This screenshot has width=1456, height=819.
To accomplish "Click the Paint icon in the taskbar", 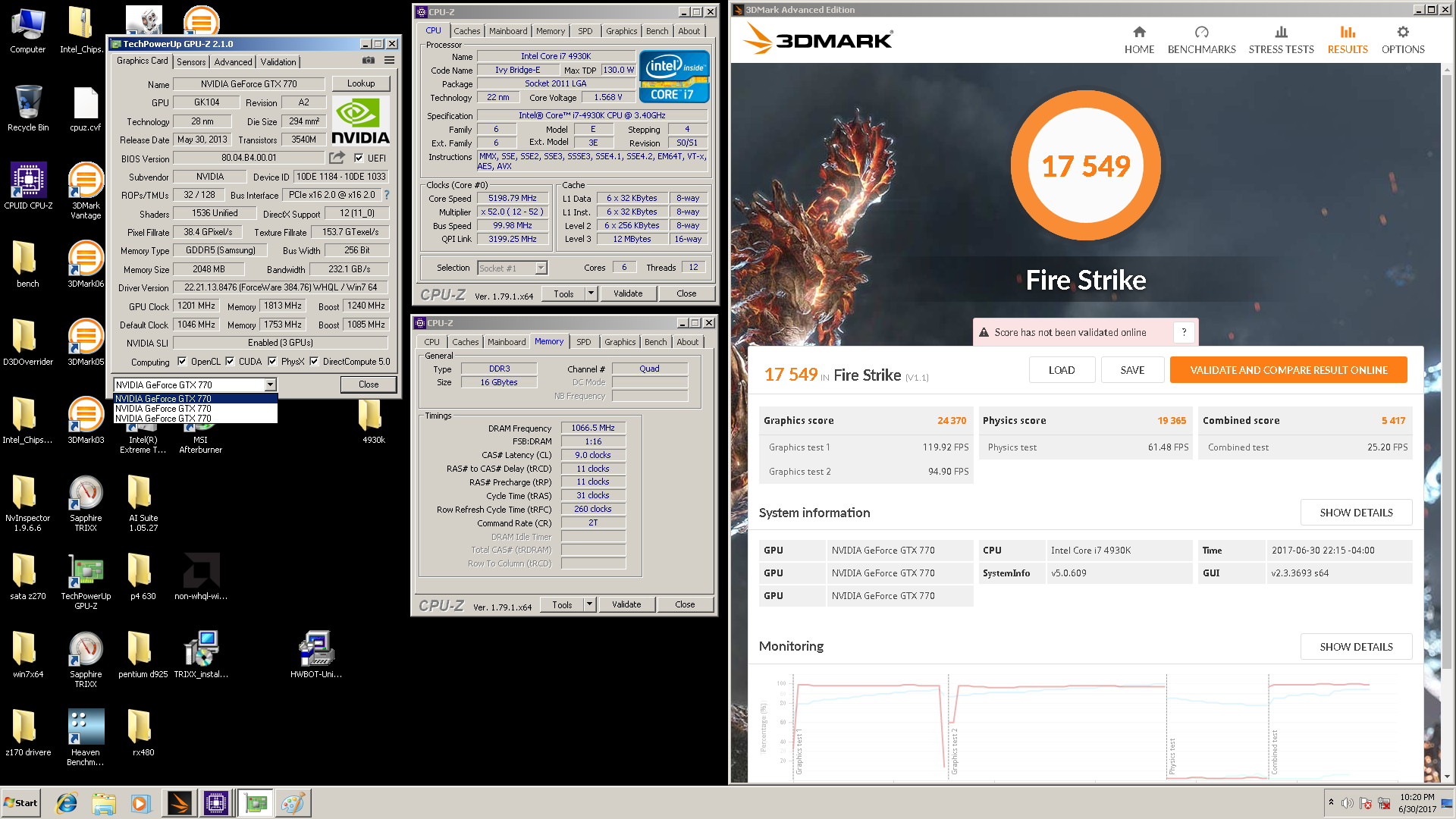I will pos(292,803).
